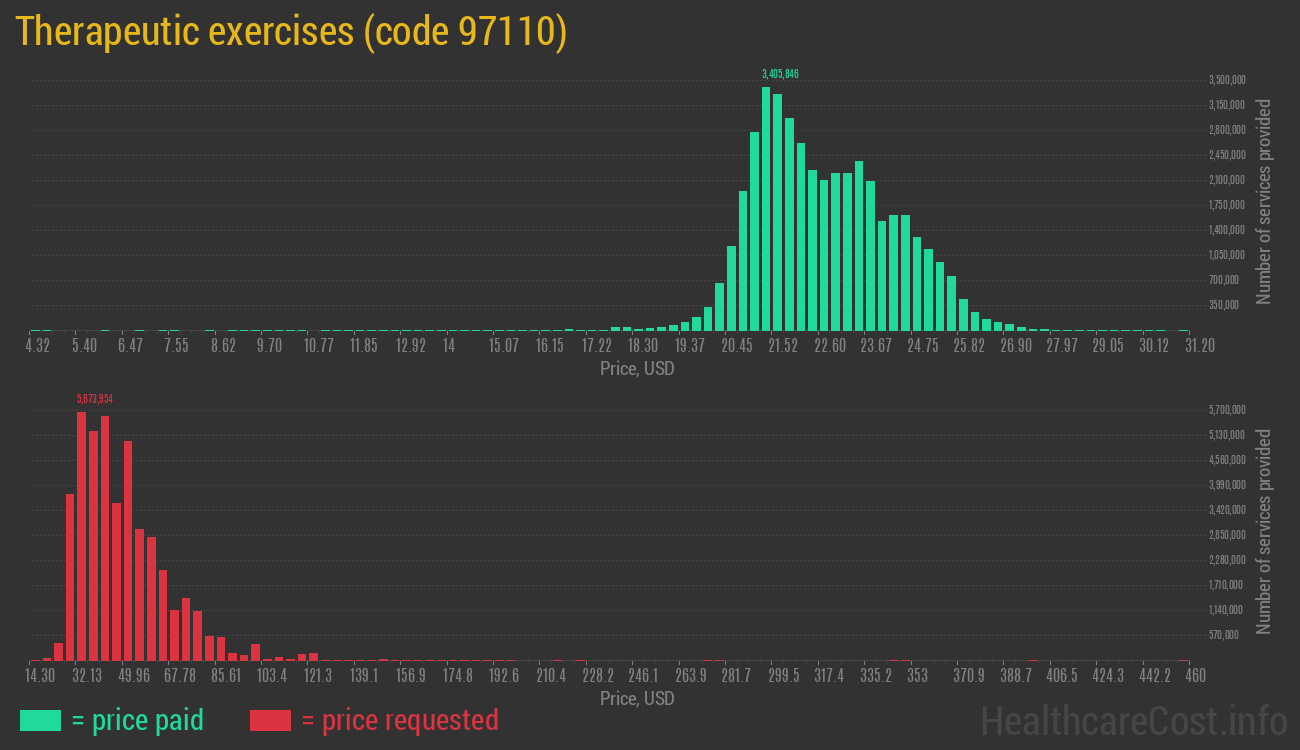The height and width of the screenshot is (750, 1300).
Task: Click the '= price paid' legend label
Action: pyautogui.click(x=138, y=720)
